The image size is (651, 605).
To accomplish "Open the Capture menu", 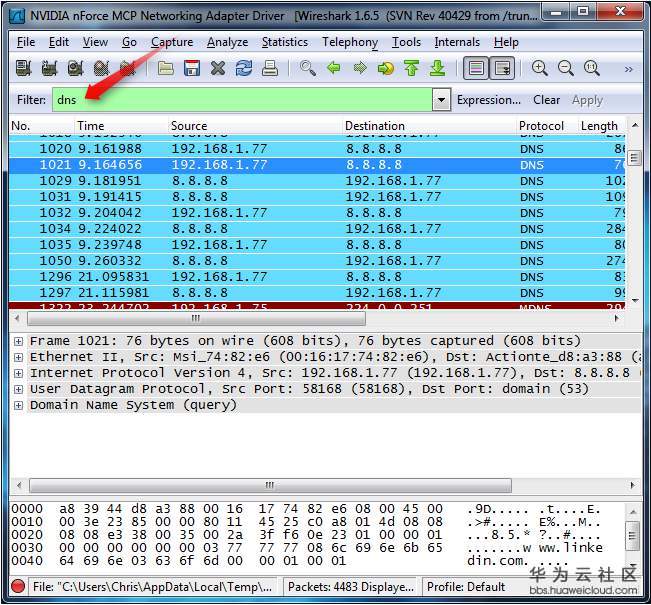I will point(172,42).
